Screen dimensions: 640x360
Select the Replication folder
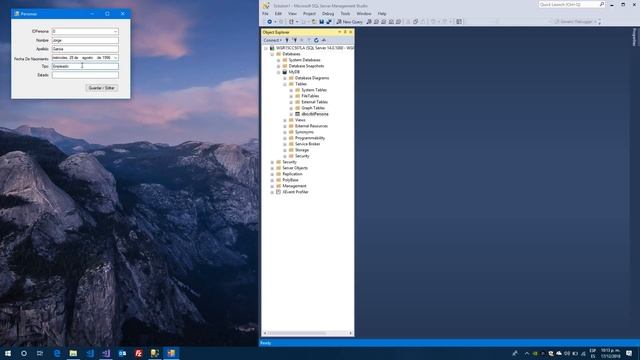[292, 174]
